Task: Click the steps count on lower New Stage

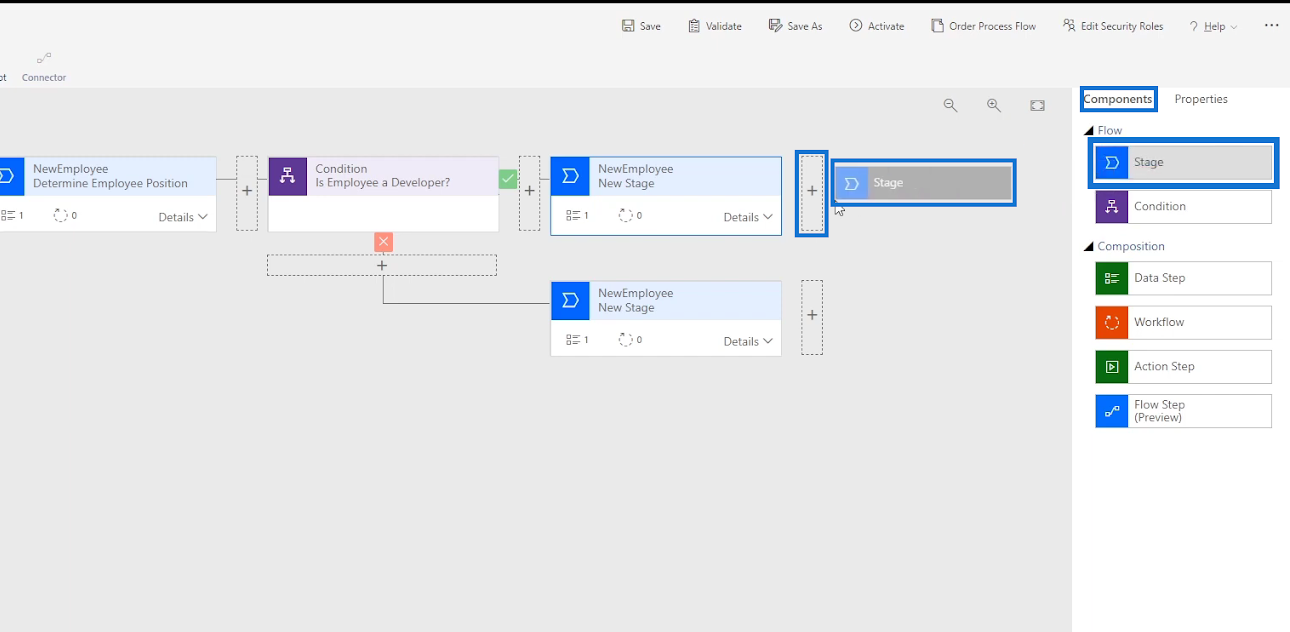Action: click(x=577, y=340)
